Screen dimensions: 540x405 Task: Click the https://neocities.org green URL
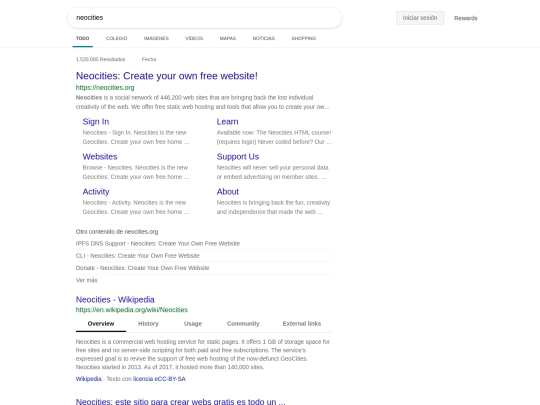[105, 87]
